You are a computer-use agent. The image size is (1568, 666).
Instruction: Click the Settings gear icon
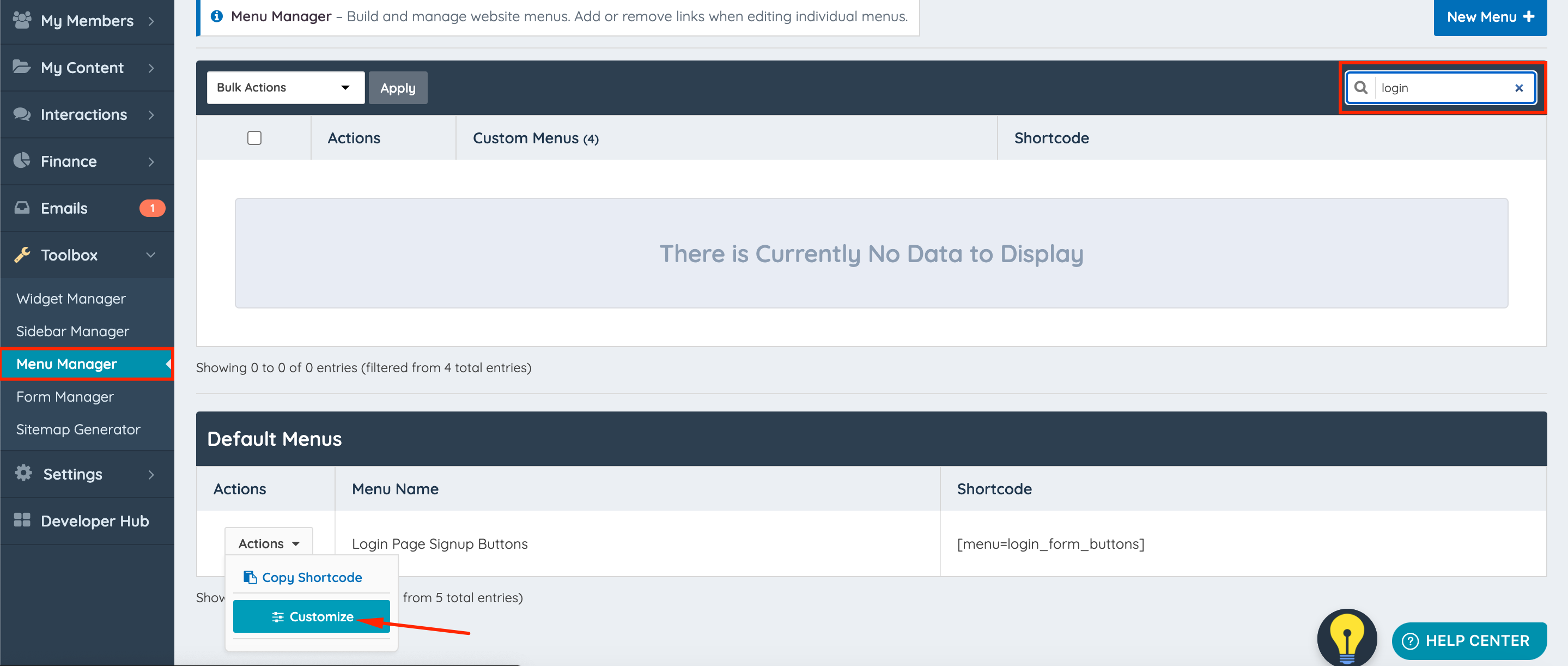(x=23, y=473)
